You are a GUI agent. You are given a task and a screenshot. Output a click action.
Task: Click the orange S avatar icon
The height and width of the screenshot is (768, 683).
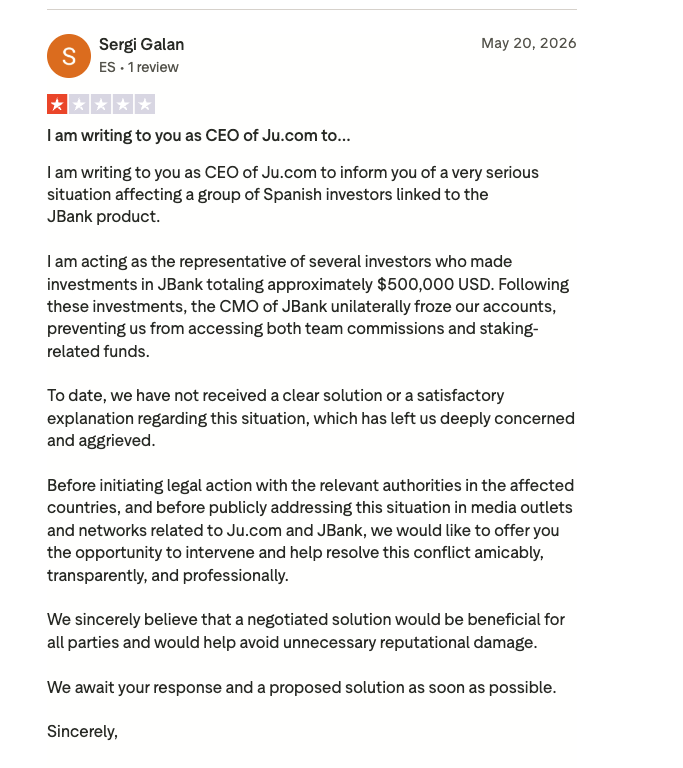69,56
